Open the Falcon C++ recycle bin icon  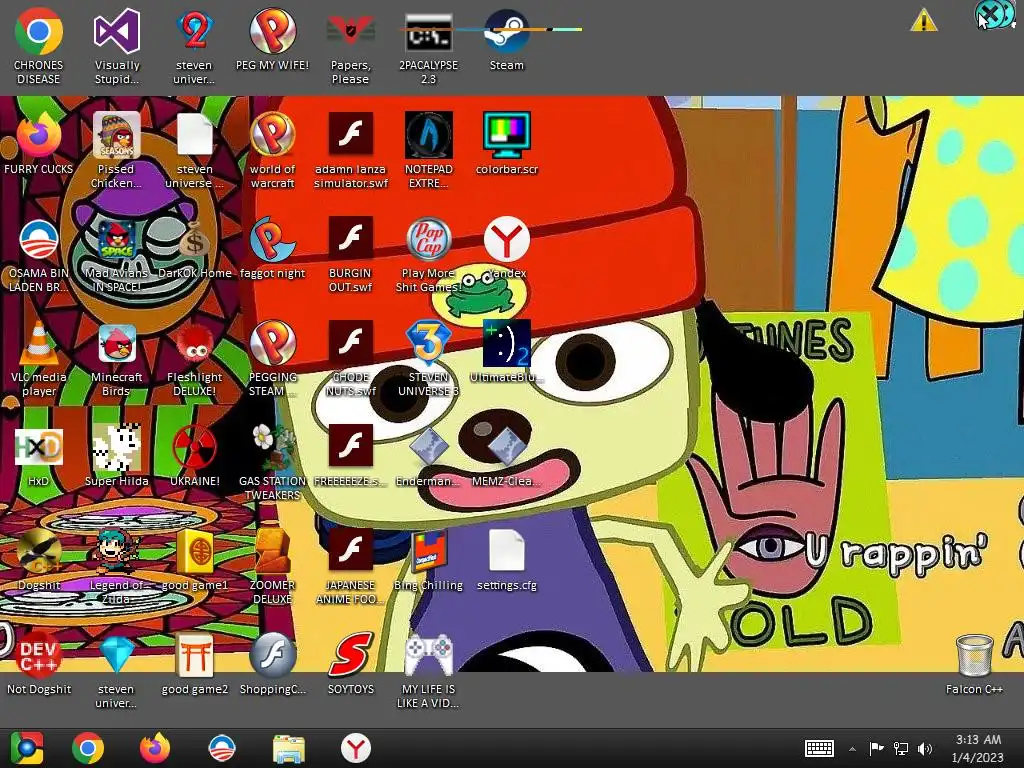tap(974, 654)
